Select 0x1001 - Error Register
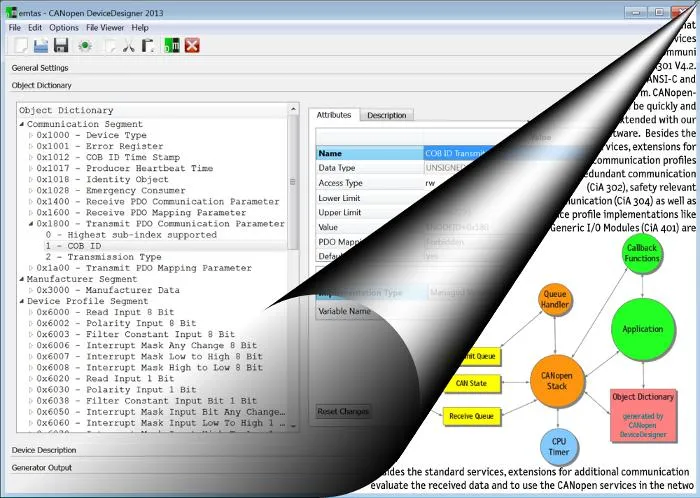Image resolution: width=700 pixels, height=498 pixels. [100, 146]
